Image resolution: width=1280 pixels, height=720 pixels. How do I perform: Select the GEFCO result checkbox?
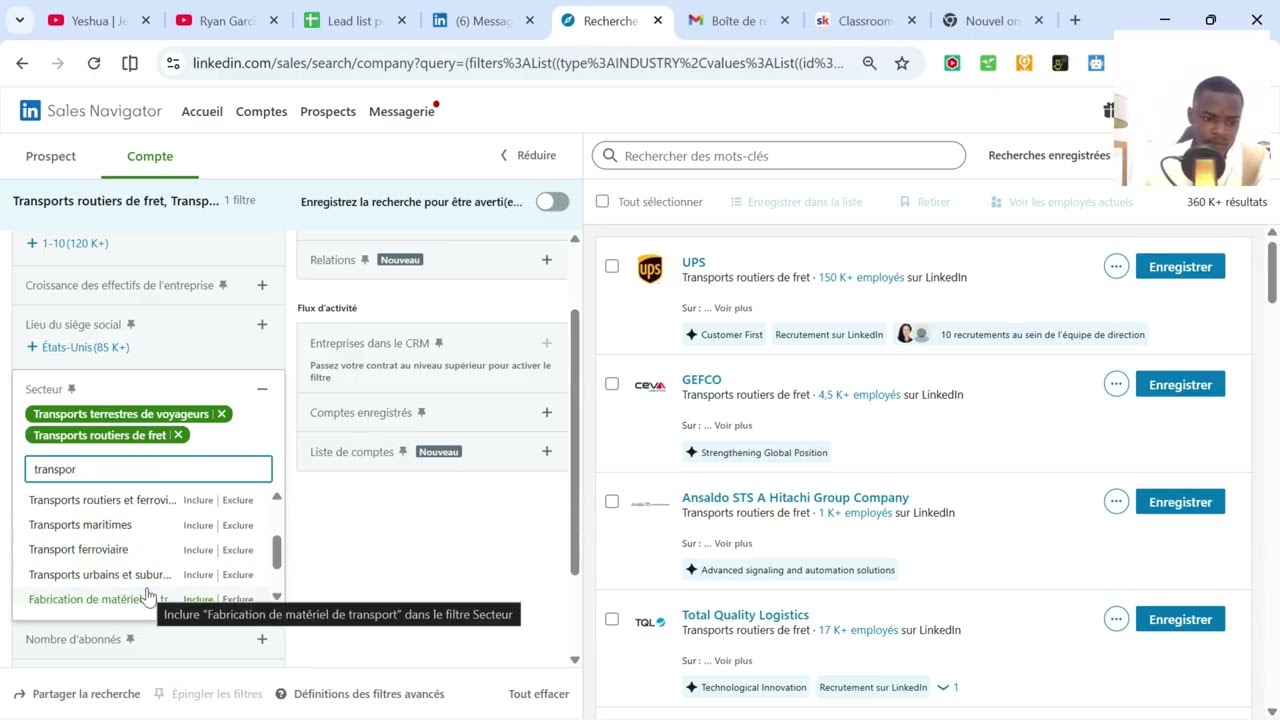point(612,384)
